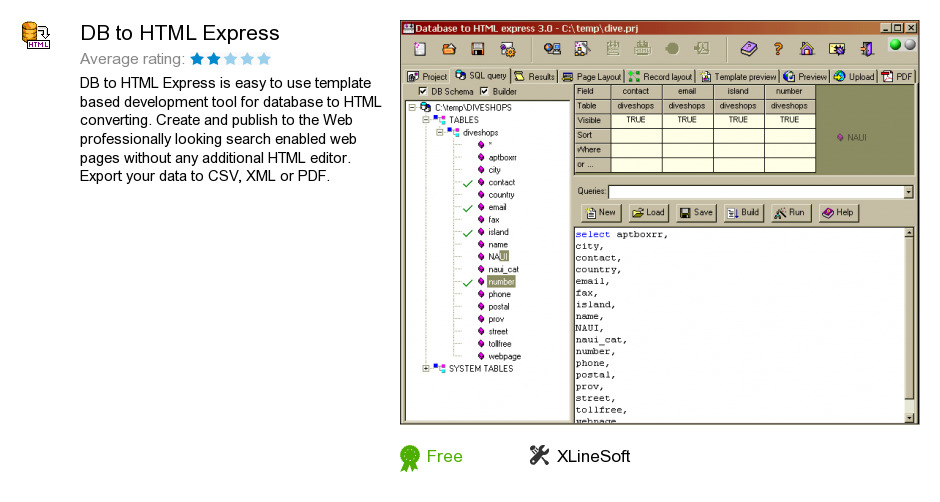Toggle the Builder checkbox

coord(484,91)
